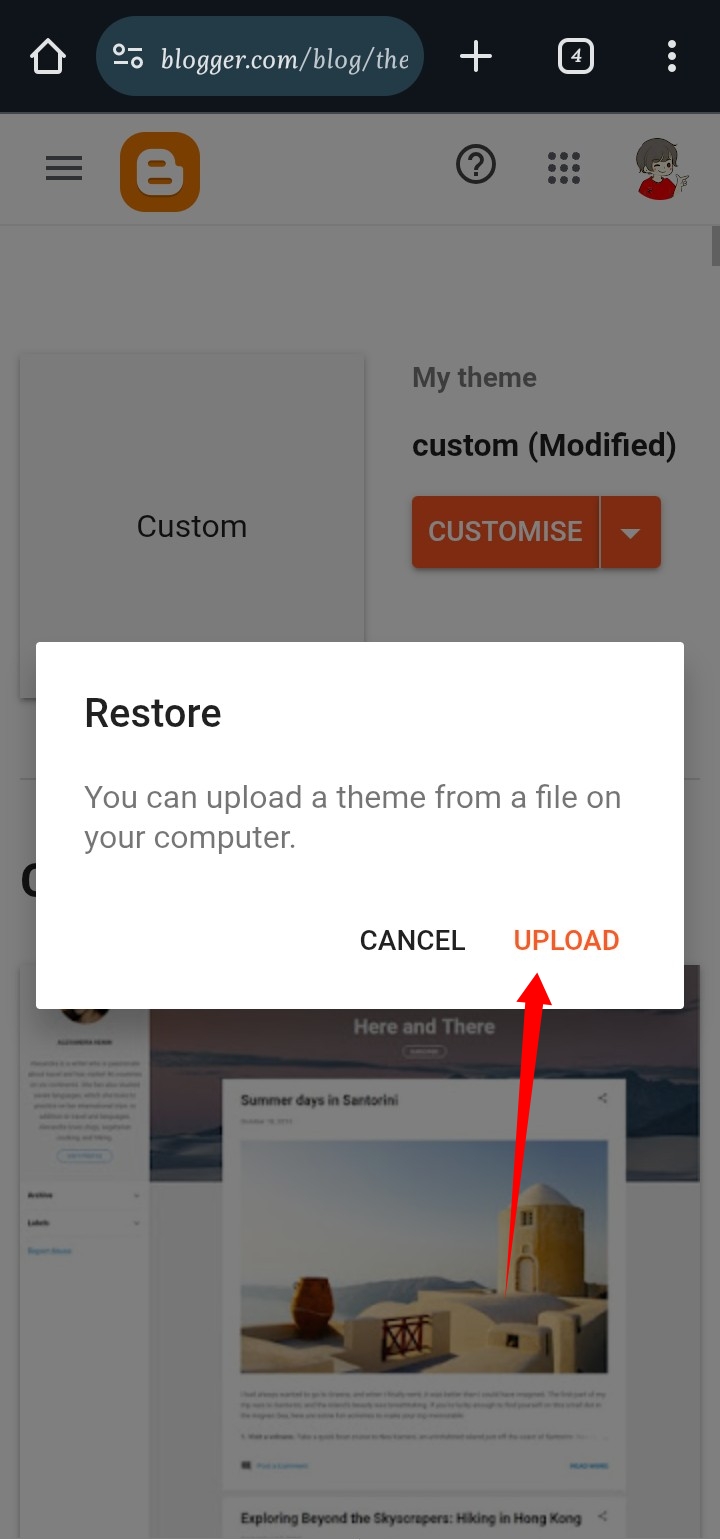
Task: Cancel the Restore dialog
Action: click(x=412, y=940)
